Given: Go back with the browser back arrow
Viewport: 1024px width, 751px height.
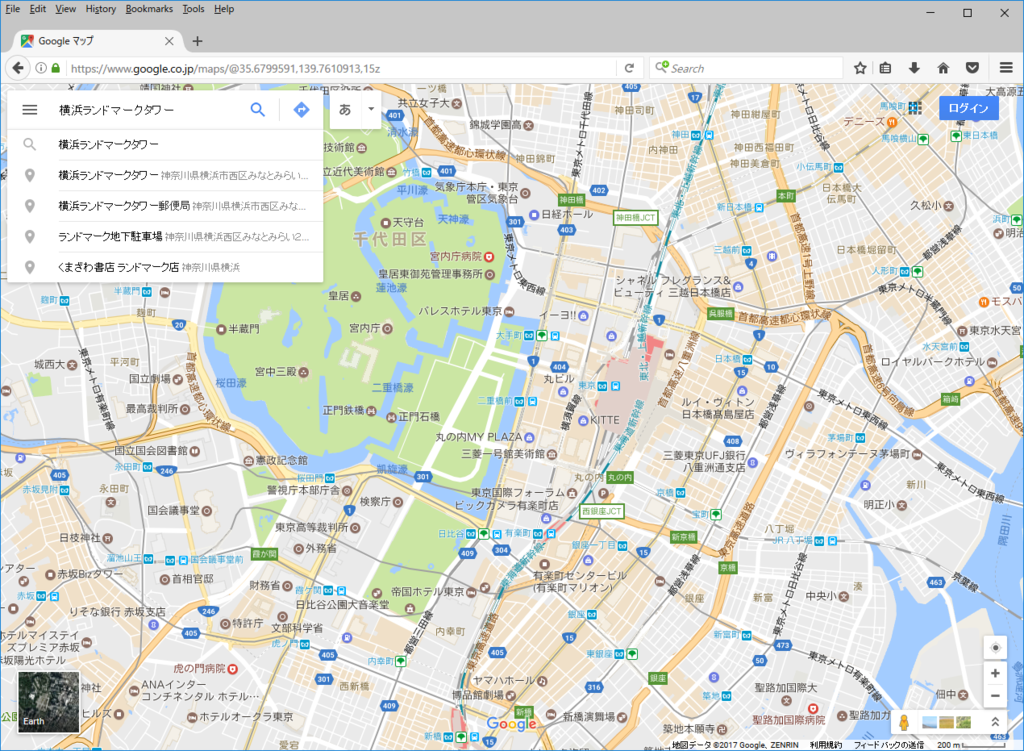Looking at the screenshot, I should 18,68.
